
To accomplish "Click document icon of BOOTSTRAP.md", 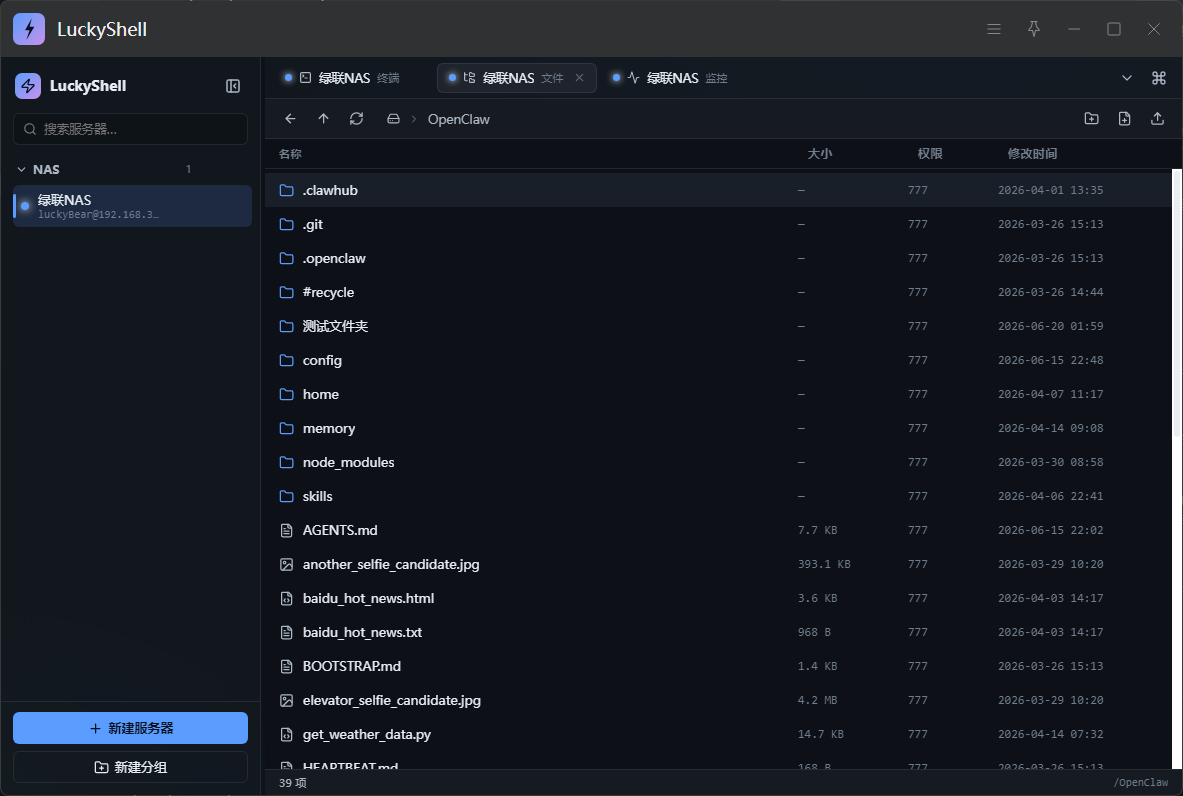I will pyautogui.click(x=287, y=666).
